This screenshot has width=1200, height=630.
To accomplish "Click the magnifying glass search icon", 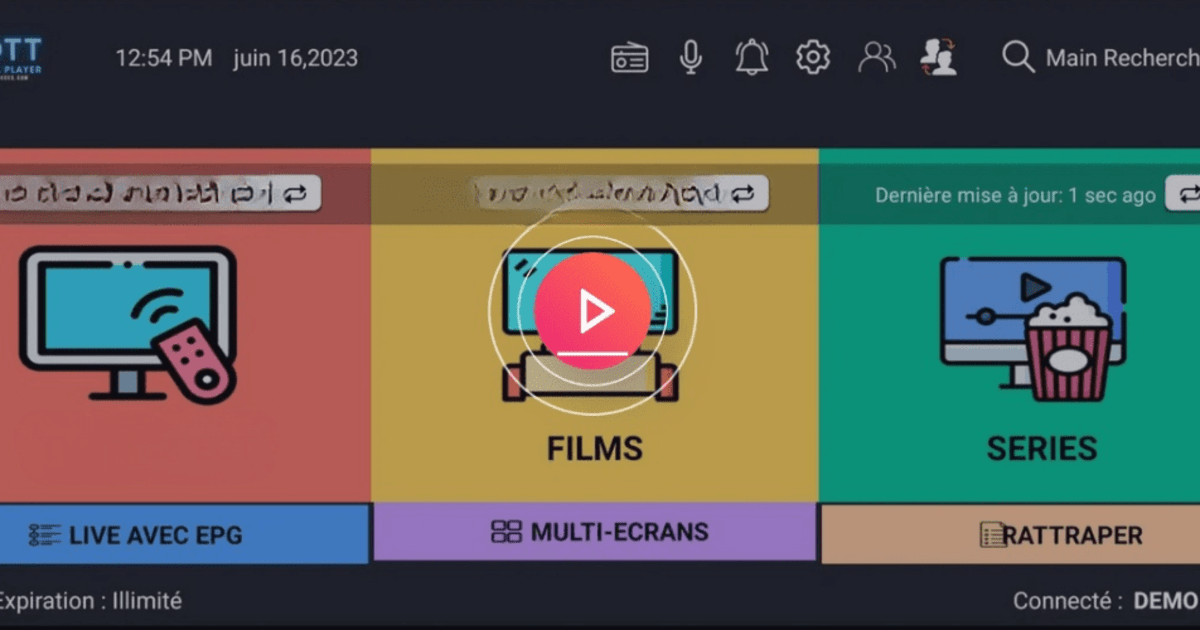I will click(x=1017, y=58).
